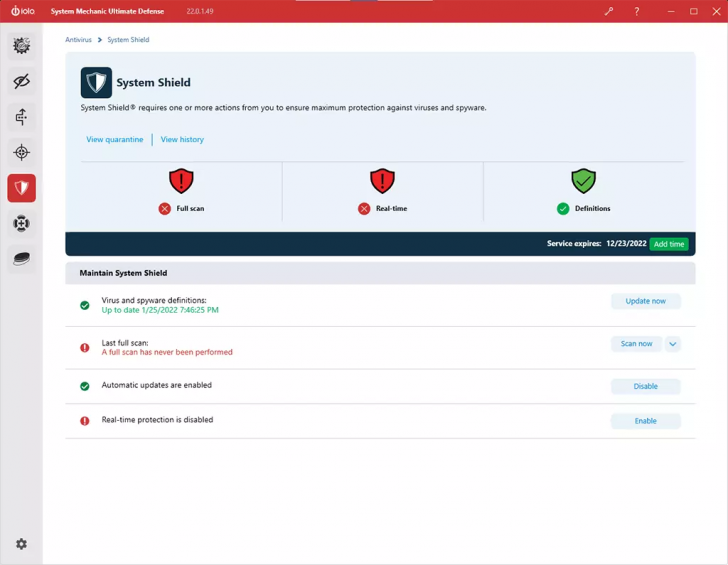Viewport: 728px width, 565px height.
Task: Click the System Shield logo icon
Action: [96, 82]
